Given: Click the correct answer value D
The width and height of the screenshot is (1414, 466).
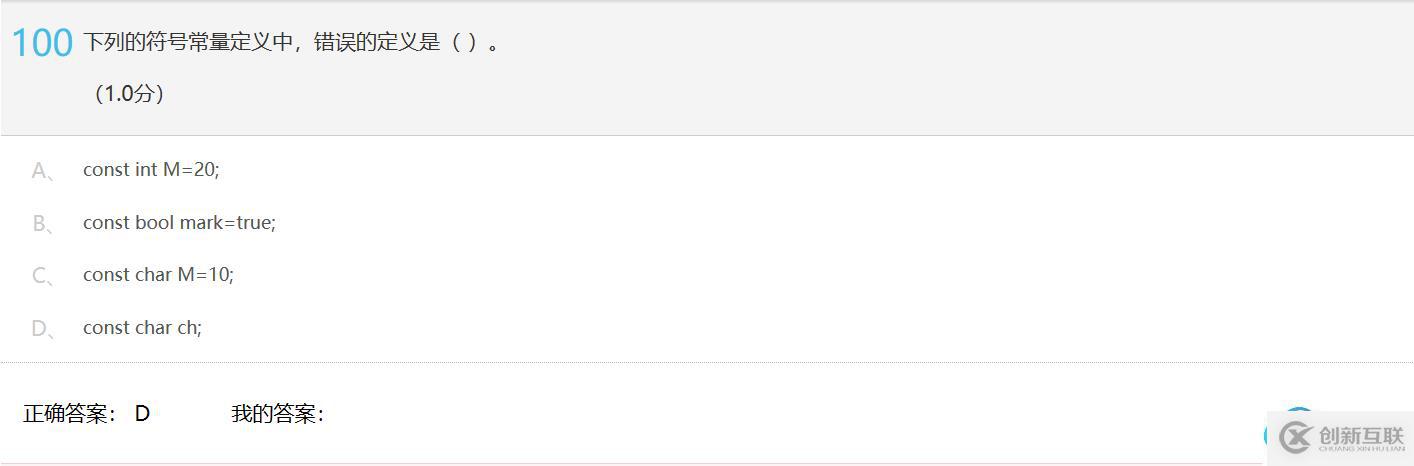Looking at the screenshot, I should coord(142,414).
